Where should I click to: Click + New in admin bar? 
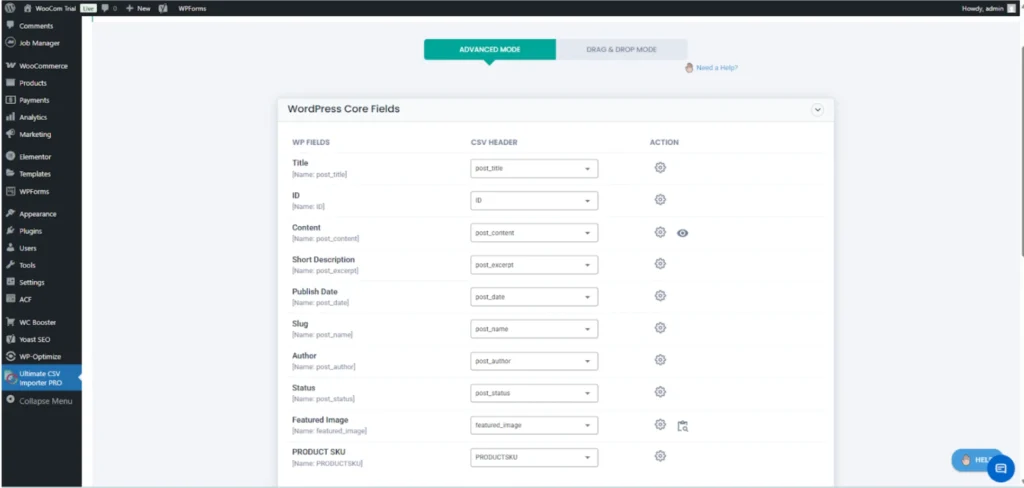click(x=138, y=8)
